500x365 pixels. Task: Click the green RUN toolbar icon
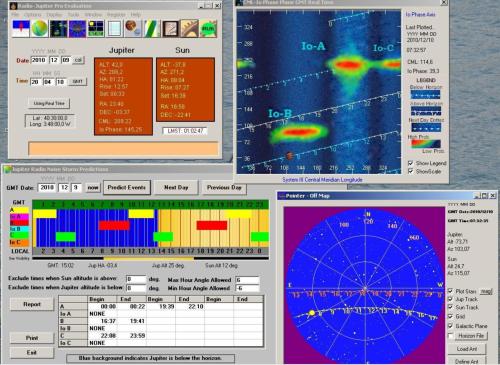click(x=208, y=28)
